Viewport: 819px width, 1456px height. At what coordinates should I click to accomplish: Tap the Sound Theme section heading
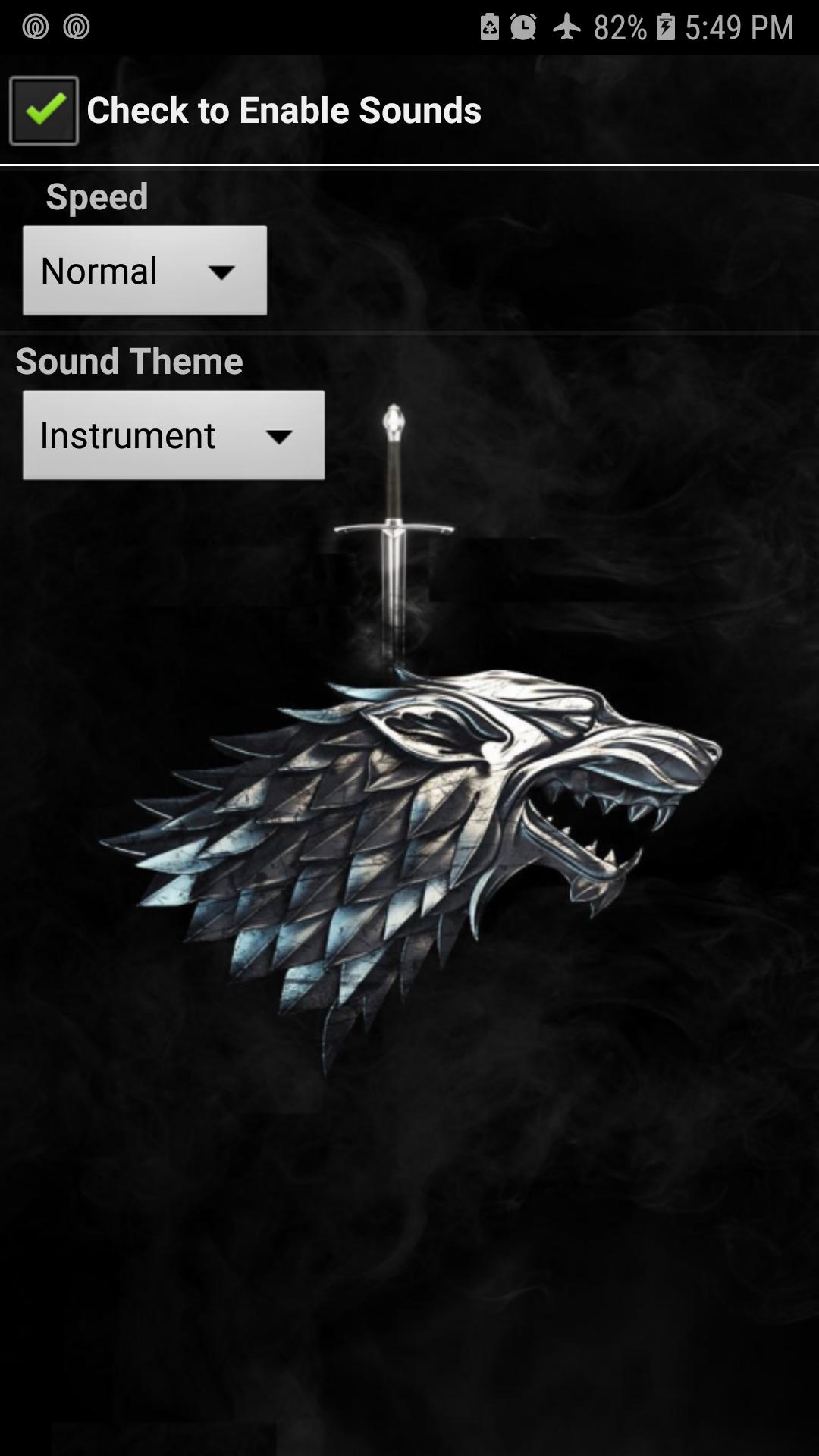[x=129, y=361]
